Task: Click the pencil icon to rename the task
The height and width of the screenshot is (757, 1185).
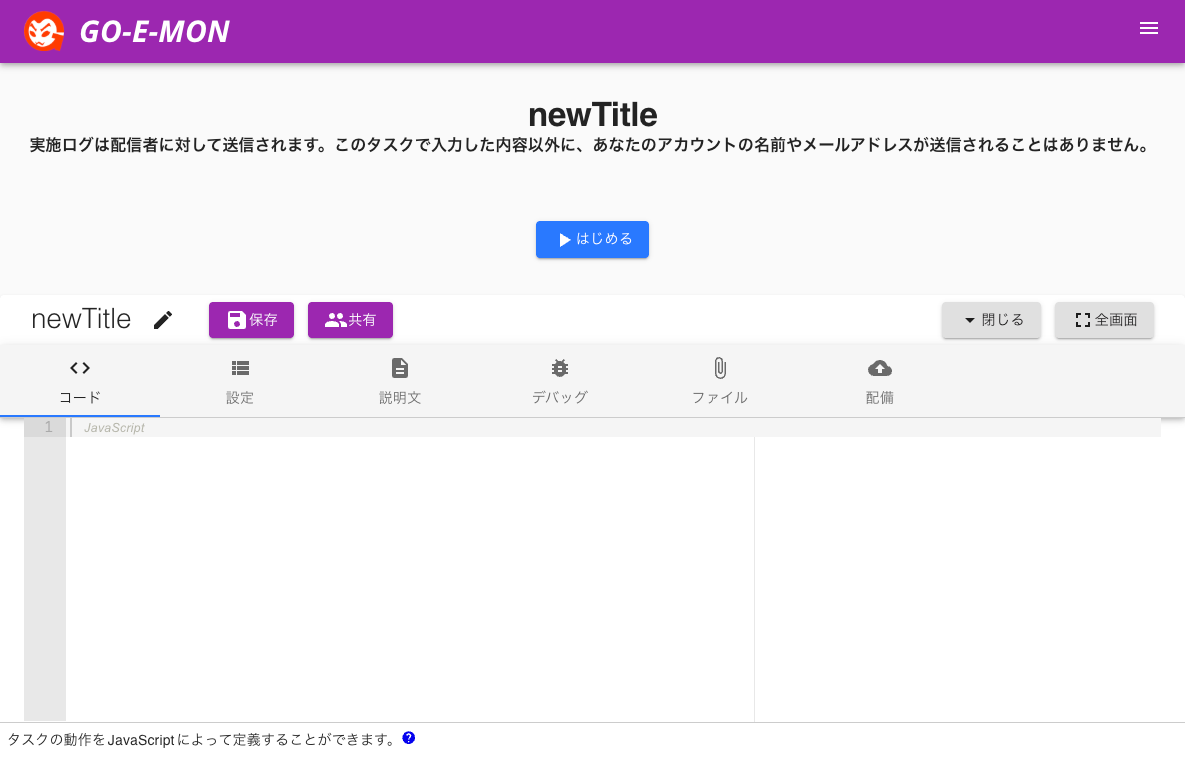Action: pos(163,319)
